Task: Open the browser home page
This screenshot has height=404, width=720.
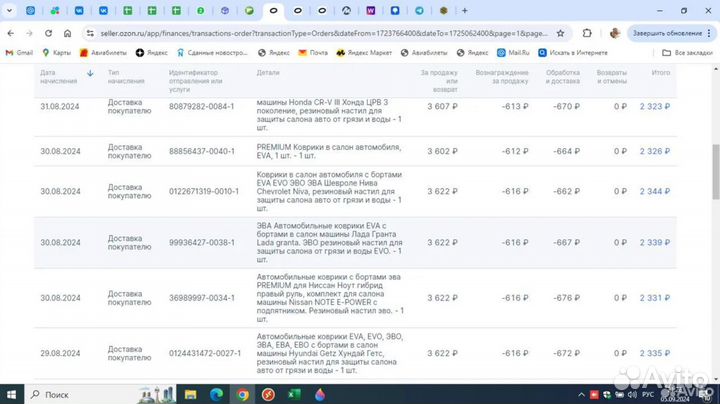Action: [68, 34]
